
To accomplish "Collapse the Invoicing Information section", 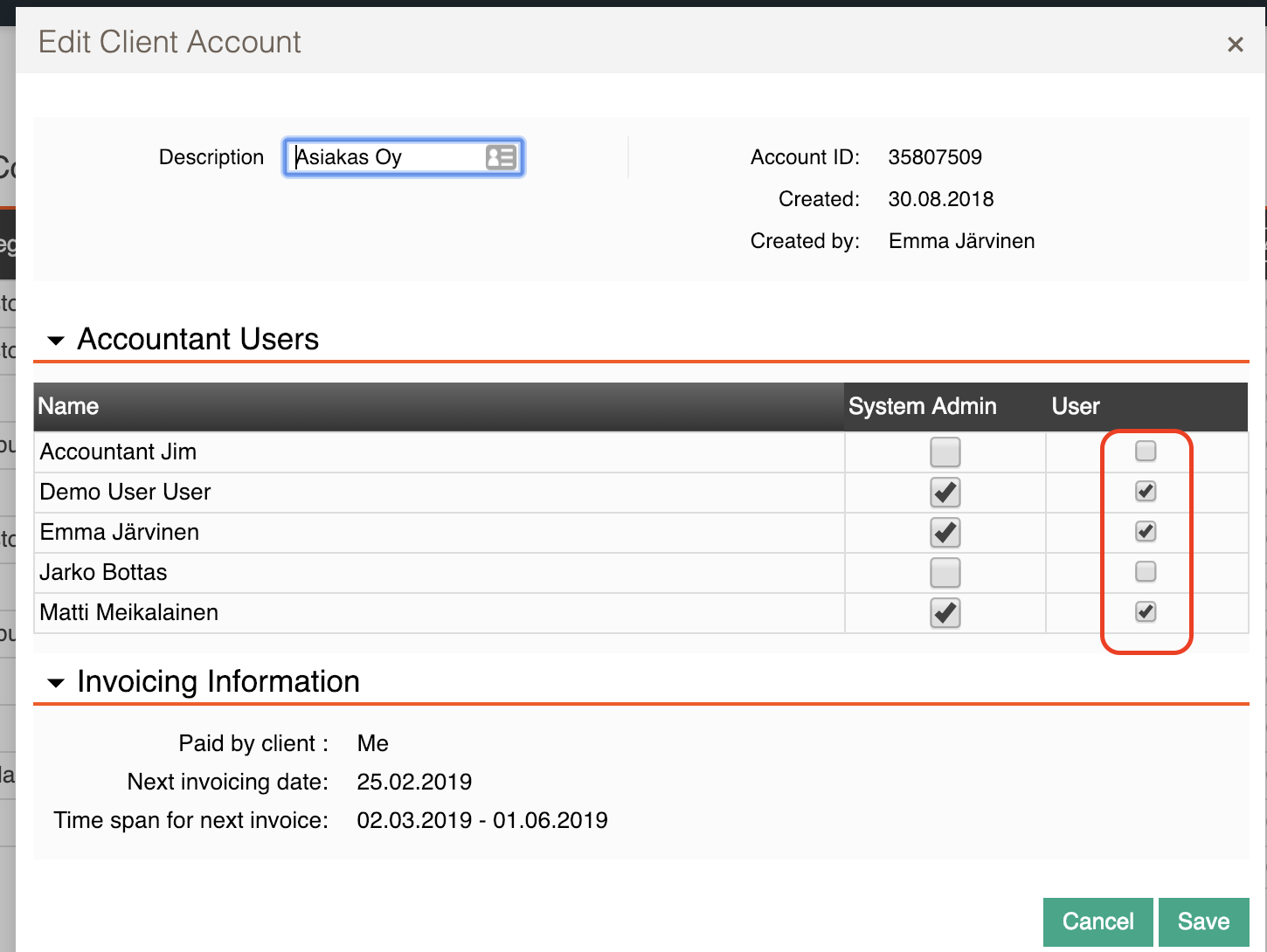I will pyautogui.click(x=56, y=682).
